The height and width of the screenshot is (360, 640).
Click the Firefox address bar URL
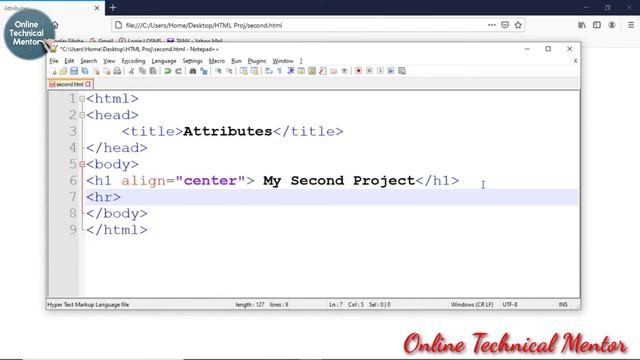pos(204,25)
